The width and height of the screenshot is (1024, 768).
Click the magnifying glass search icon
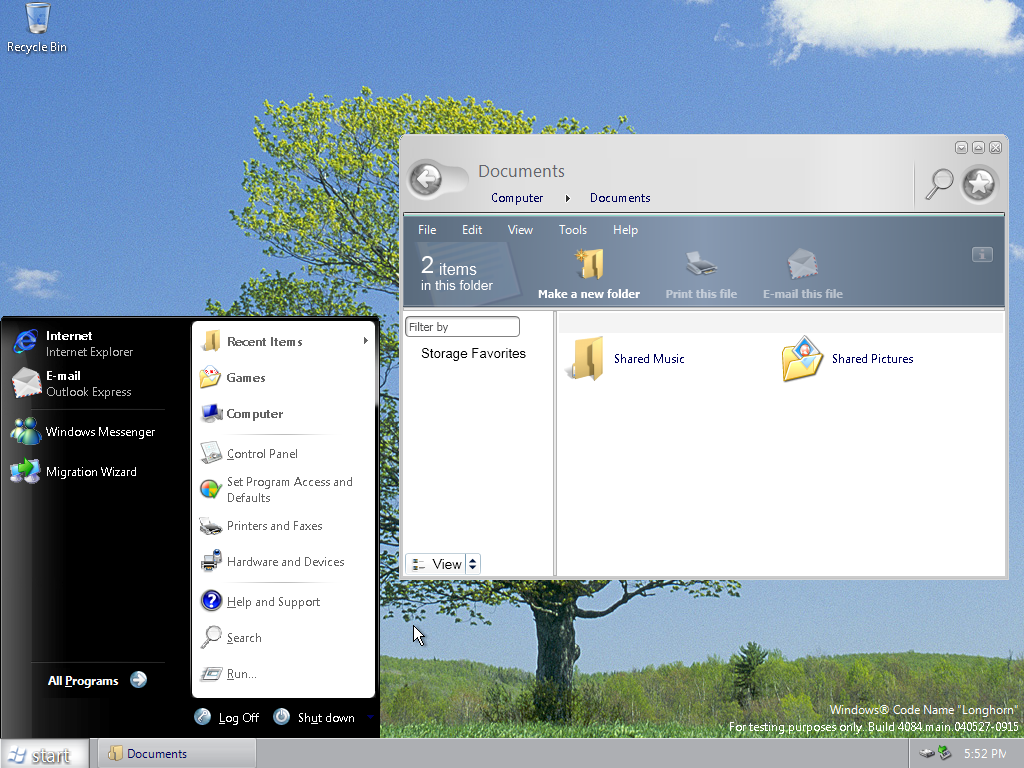coord(939,184)
